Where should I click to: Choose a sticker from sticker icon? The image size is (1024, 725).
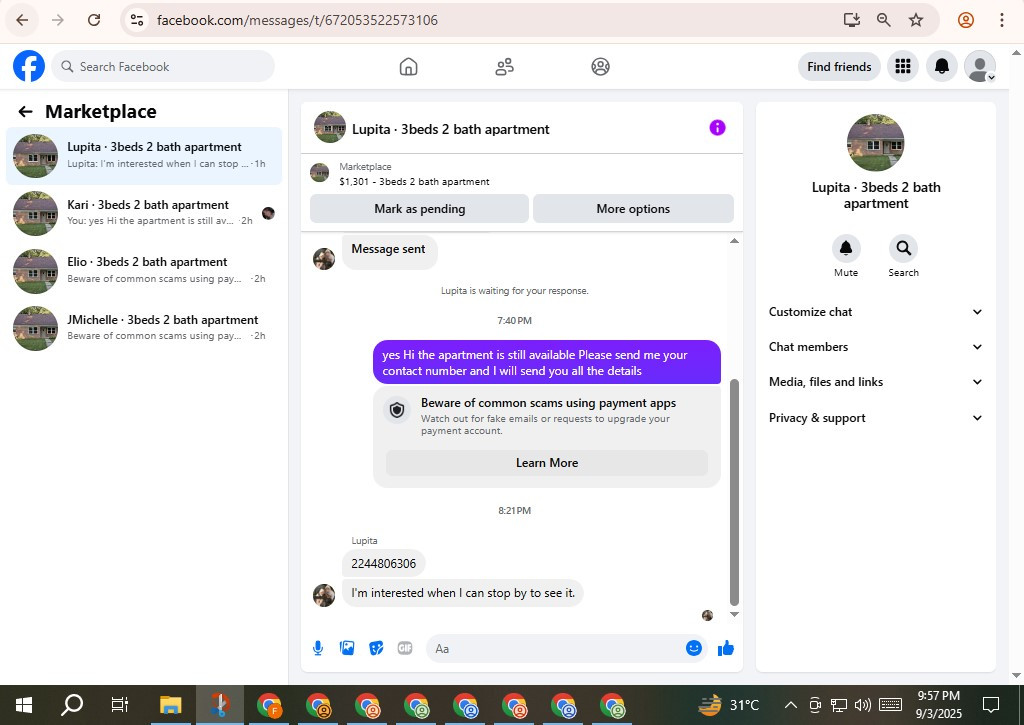[376, 648]
